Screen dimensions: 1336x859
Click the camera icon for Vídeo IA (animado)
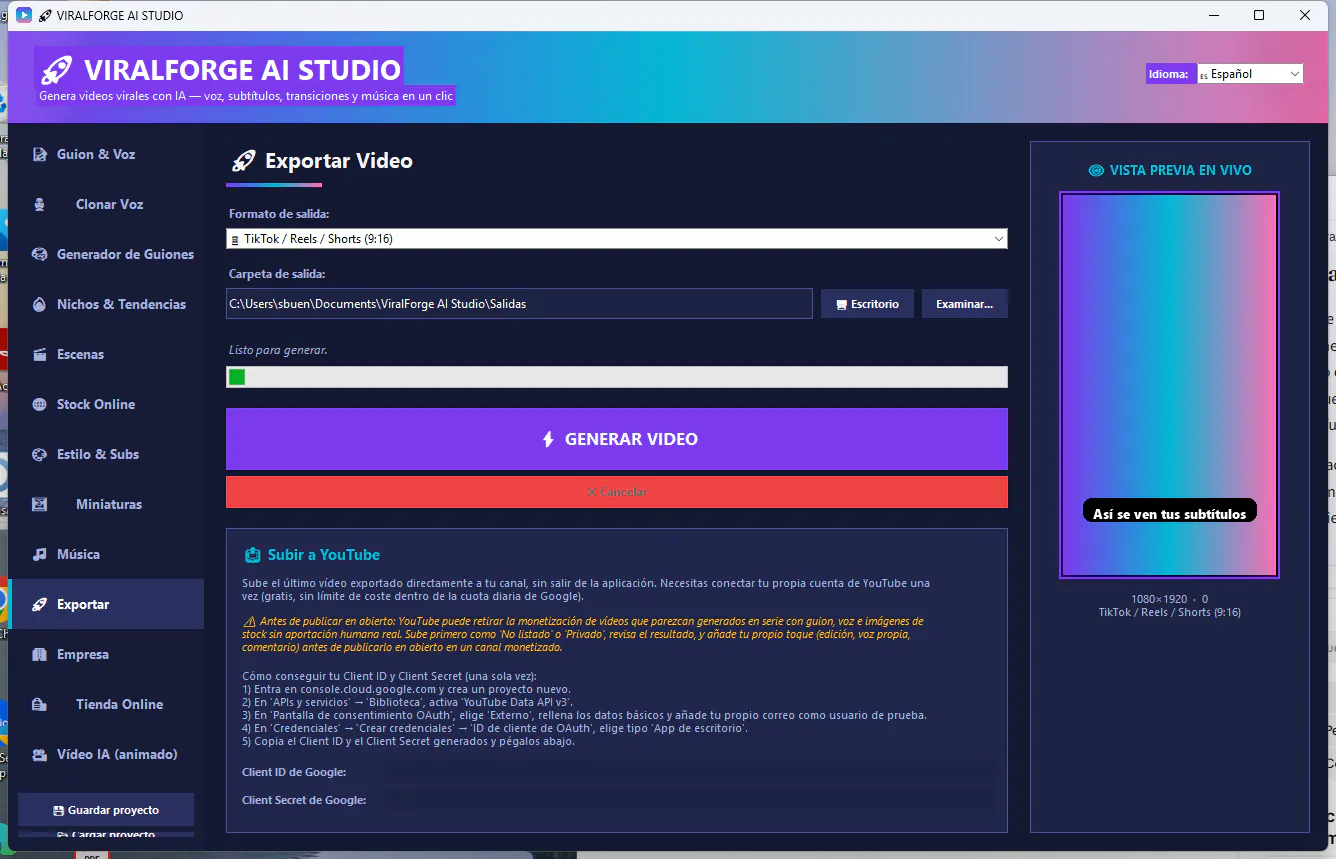(40, 754)
